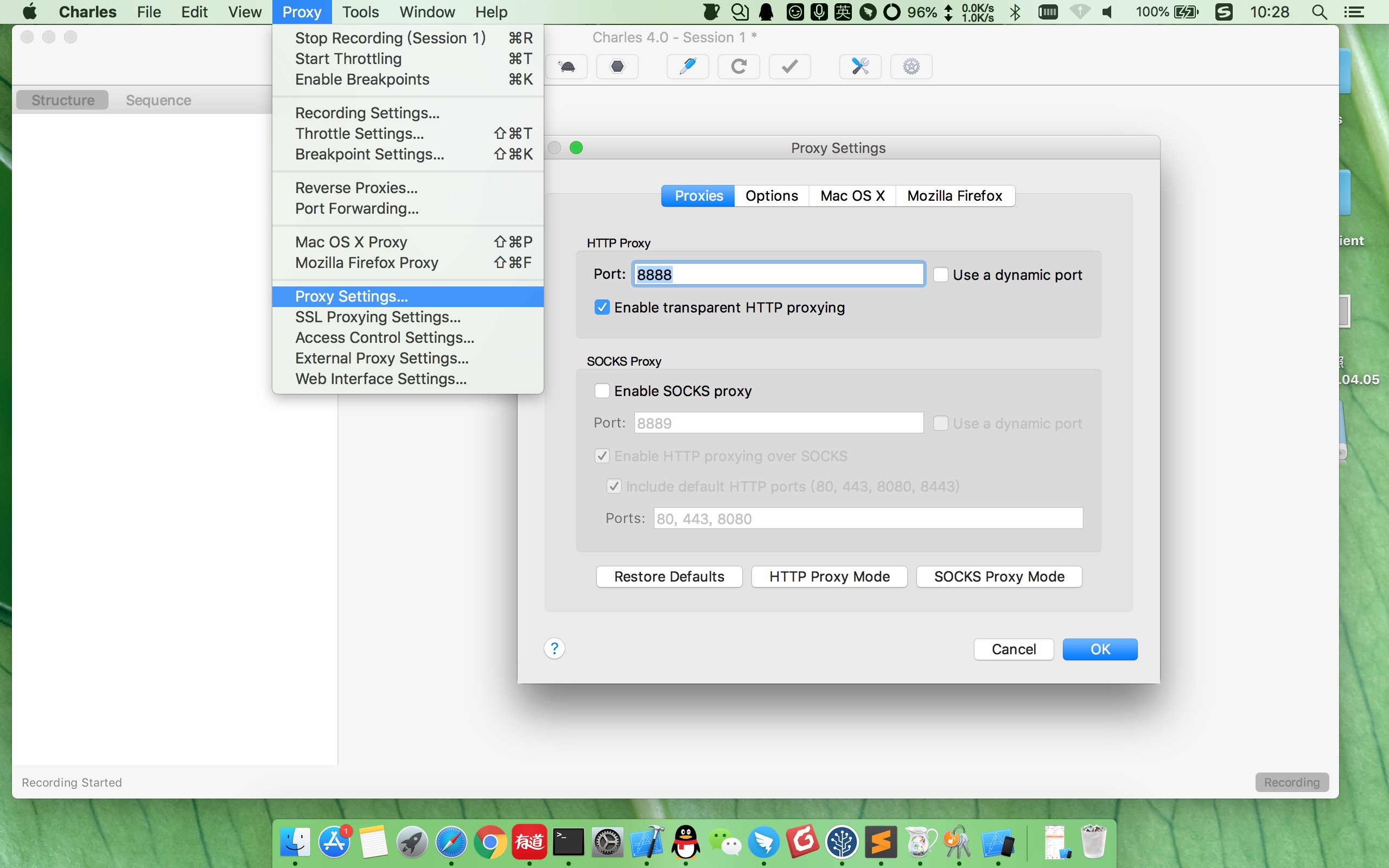Screen dimensions: 1389x868
Task: Open Keychain Access keys in the dock
Action: click(958, 842)
